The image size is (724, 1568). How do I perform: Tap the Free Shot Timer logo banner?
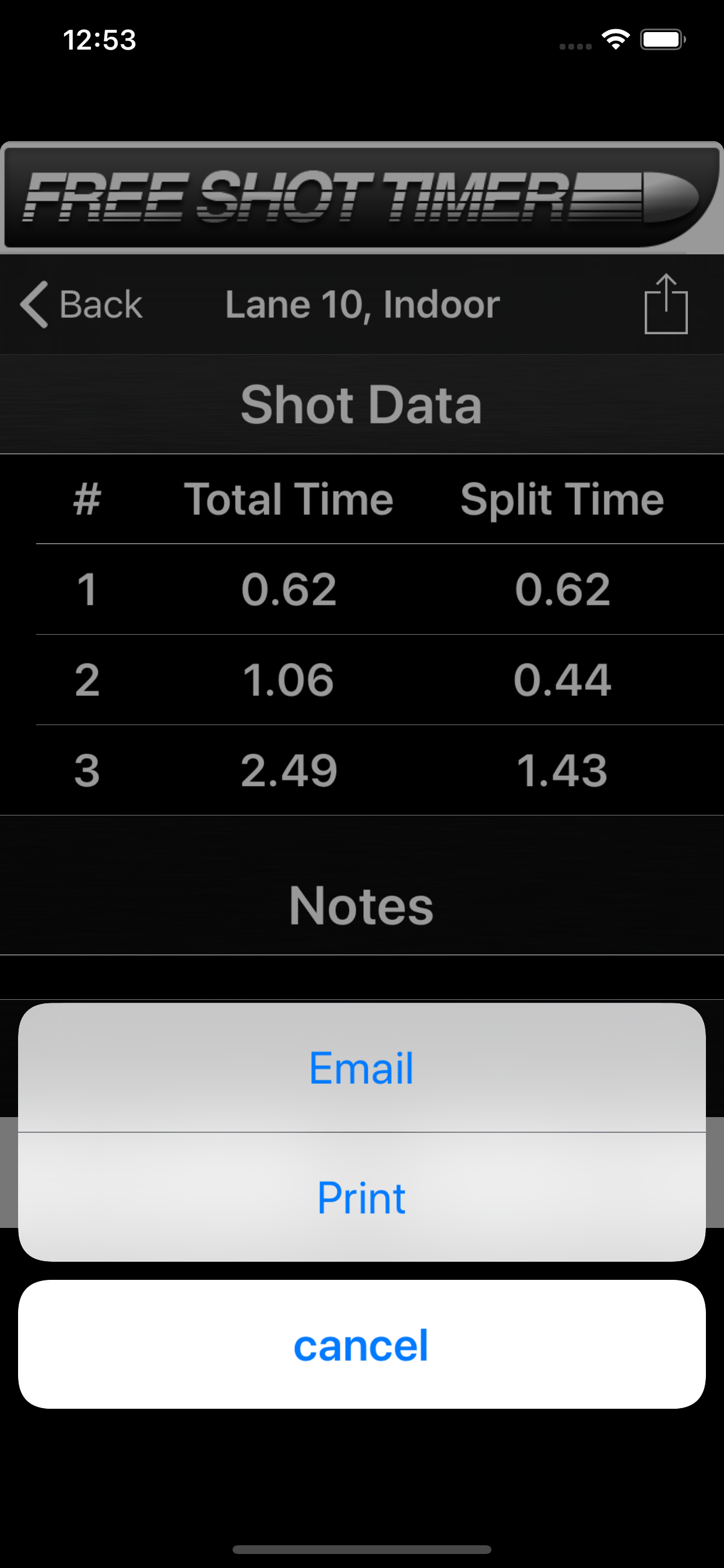coord(361,197)
